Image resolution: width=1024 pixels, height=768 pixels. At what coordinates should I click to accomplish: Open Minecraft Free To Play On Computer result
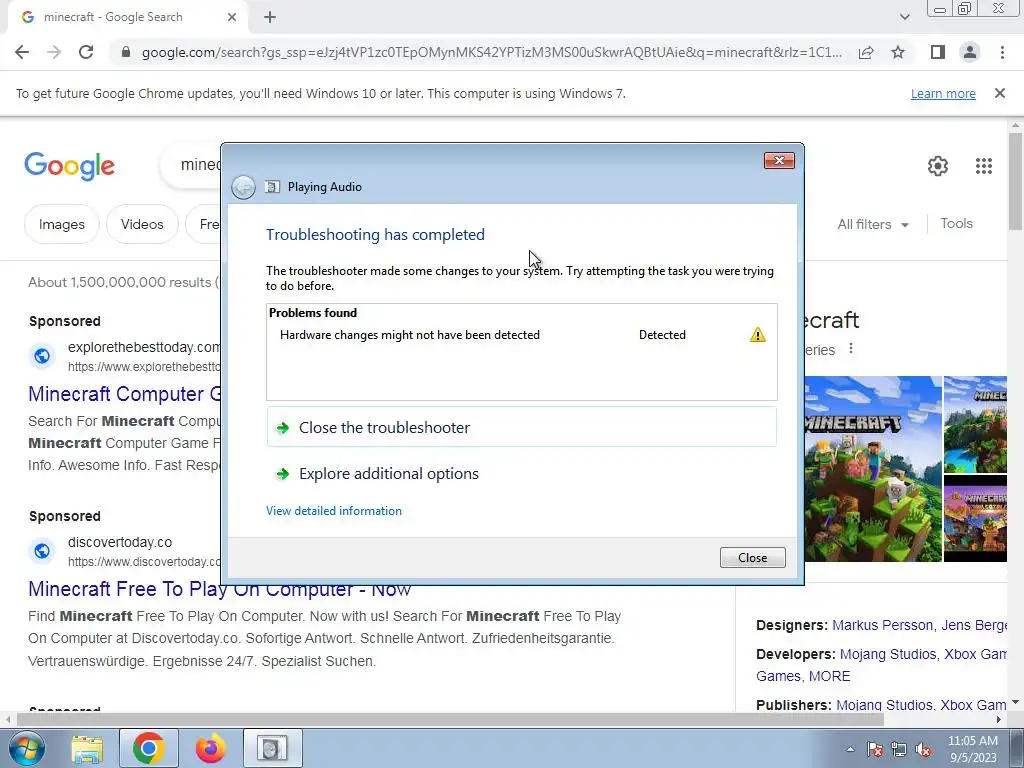[219, 589]
